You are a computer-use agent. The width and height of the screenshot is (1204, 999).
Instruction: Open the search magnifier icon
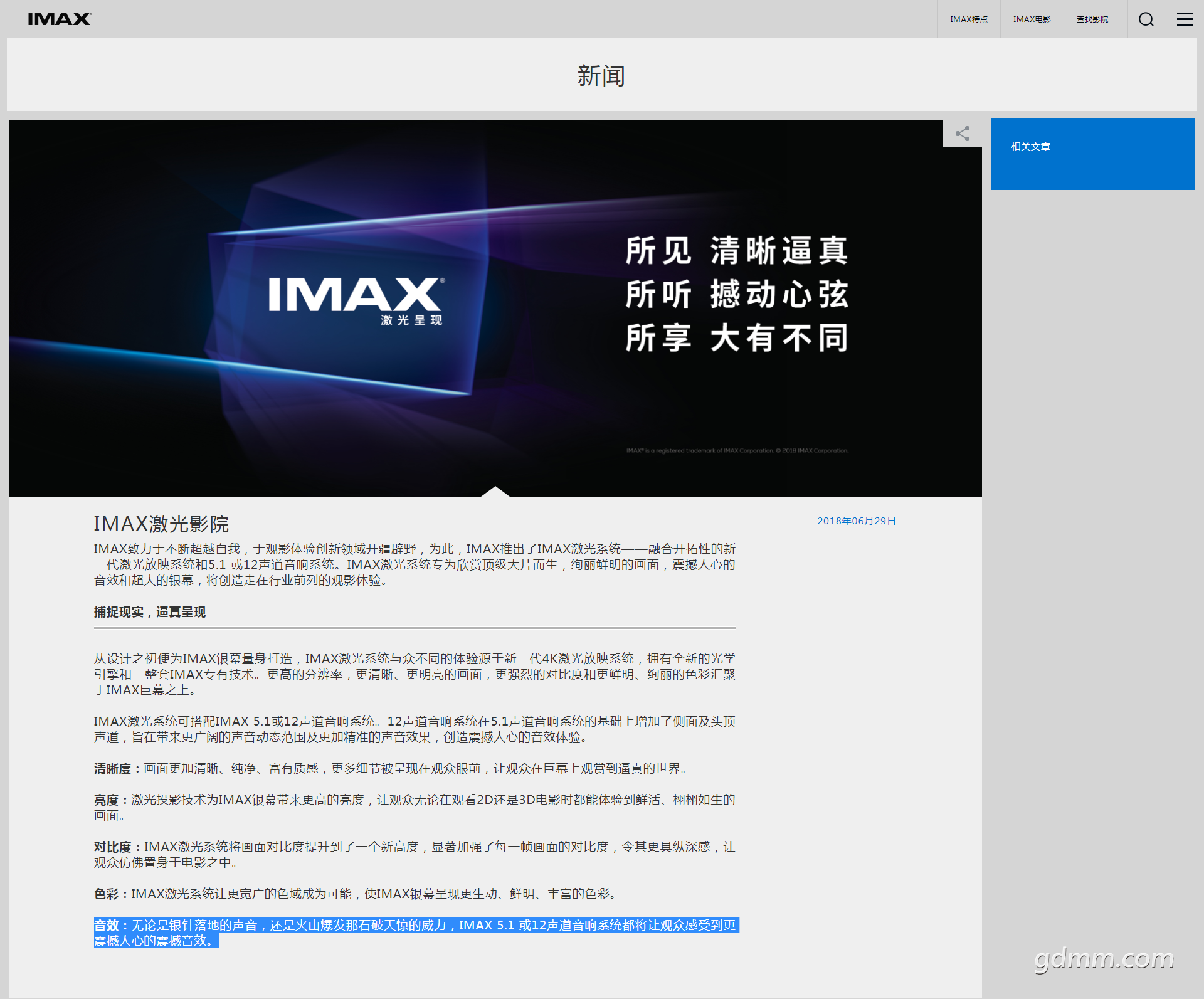coord(1146,19)
